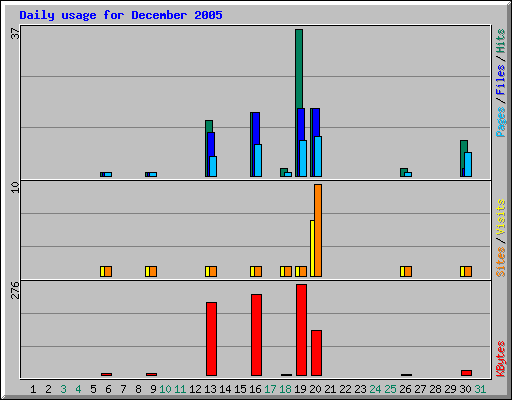Viewport: 512px width, 400px height.
Task: Click the 'Hits' legend label
Action: pyautogui.click(x=500, y=41)
